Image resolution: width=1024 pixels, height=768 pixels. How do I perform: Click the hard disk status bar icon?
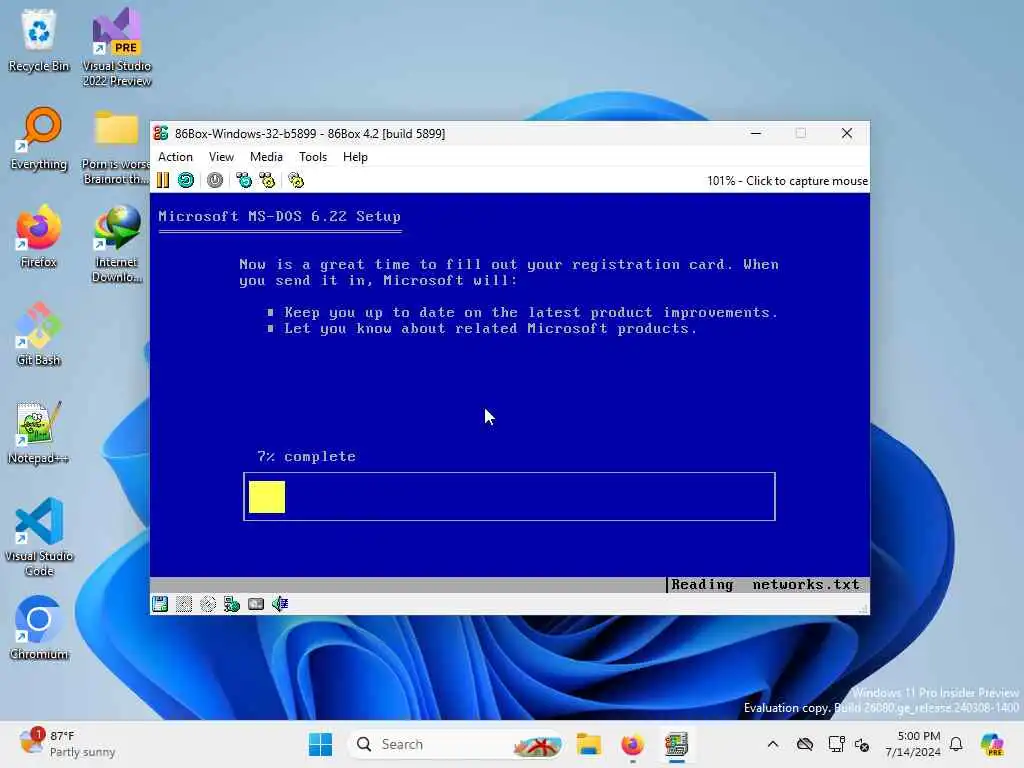click(256, 604)
